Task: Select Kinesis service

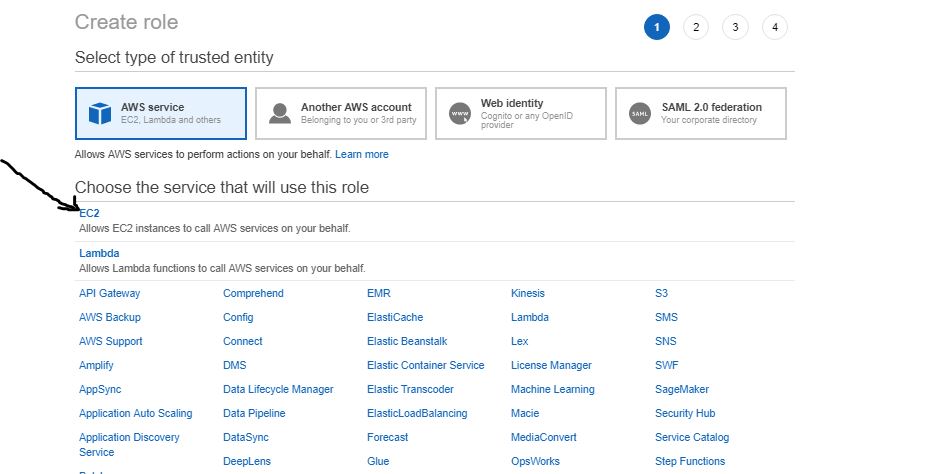Action: [527, 293]
